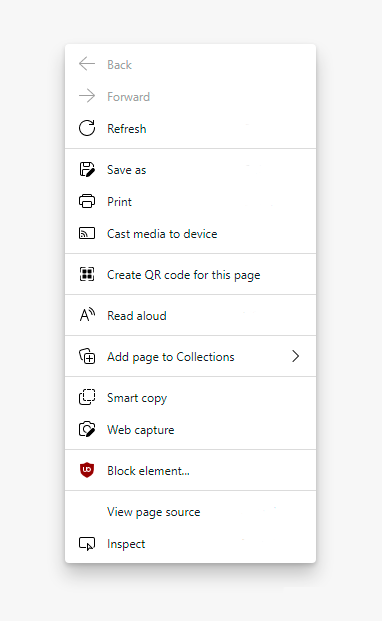The height and width of the screenshot is (621, 382).
Task: Click the printer icon
Action: point(87,201)
